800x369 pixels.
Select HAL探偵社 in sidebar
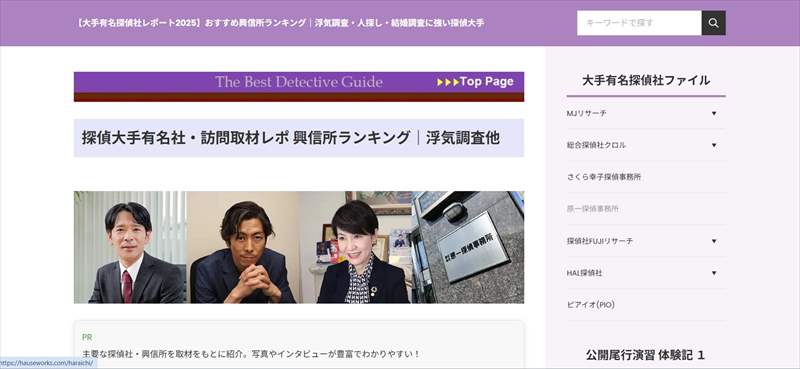click(584, 273)
